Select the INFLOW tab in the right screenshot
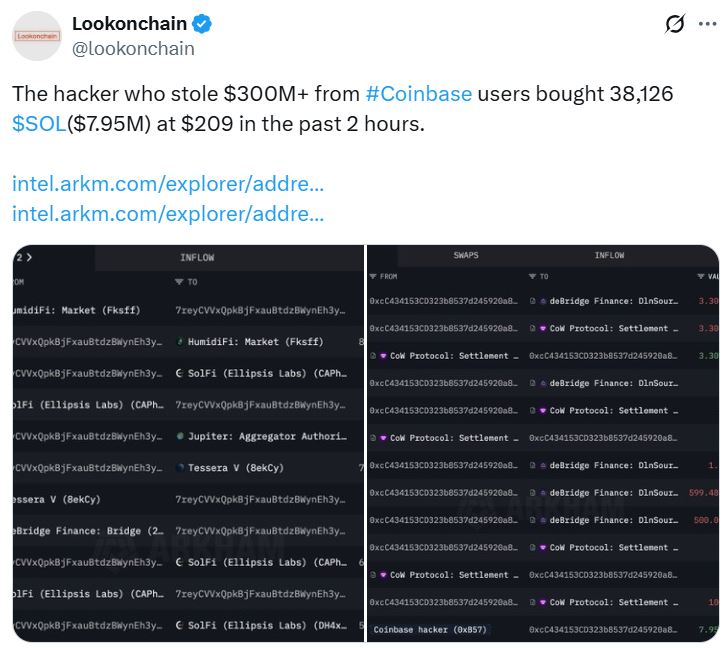 coord(609,256)
